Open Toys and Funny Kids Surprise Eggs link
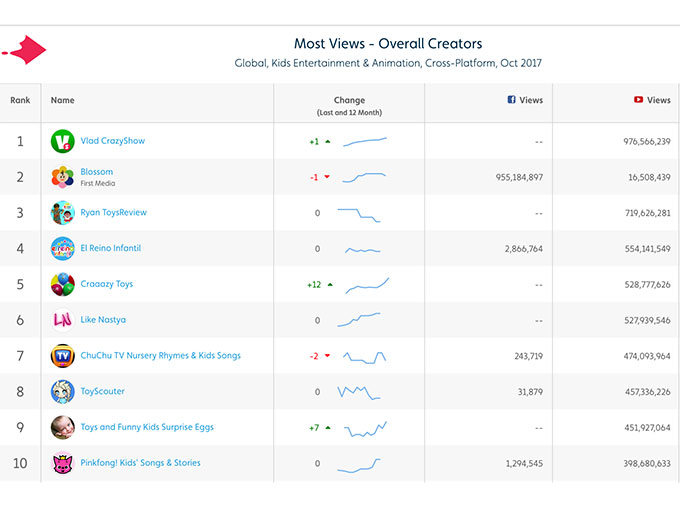Screen dimensions: 680x510 (147, 427)
